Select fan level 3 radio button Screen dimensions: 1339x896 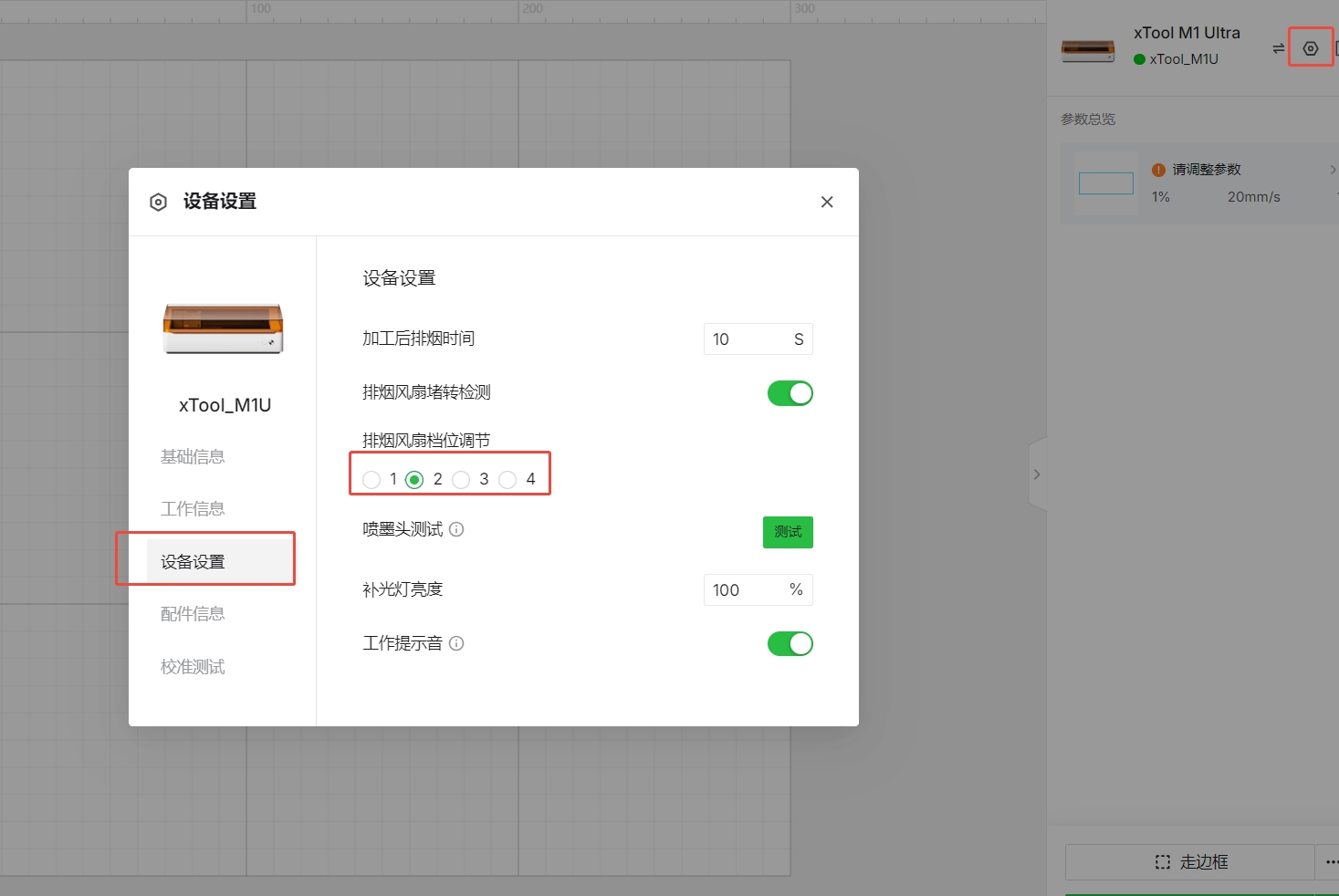[x=461, y=480]
